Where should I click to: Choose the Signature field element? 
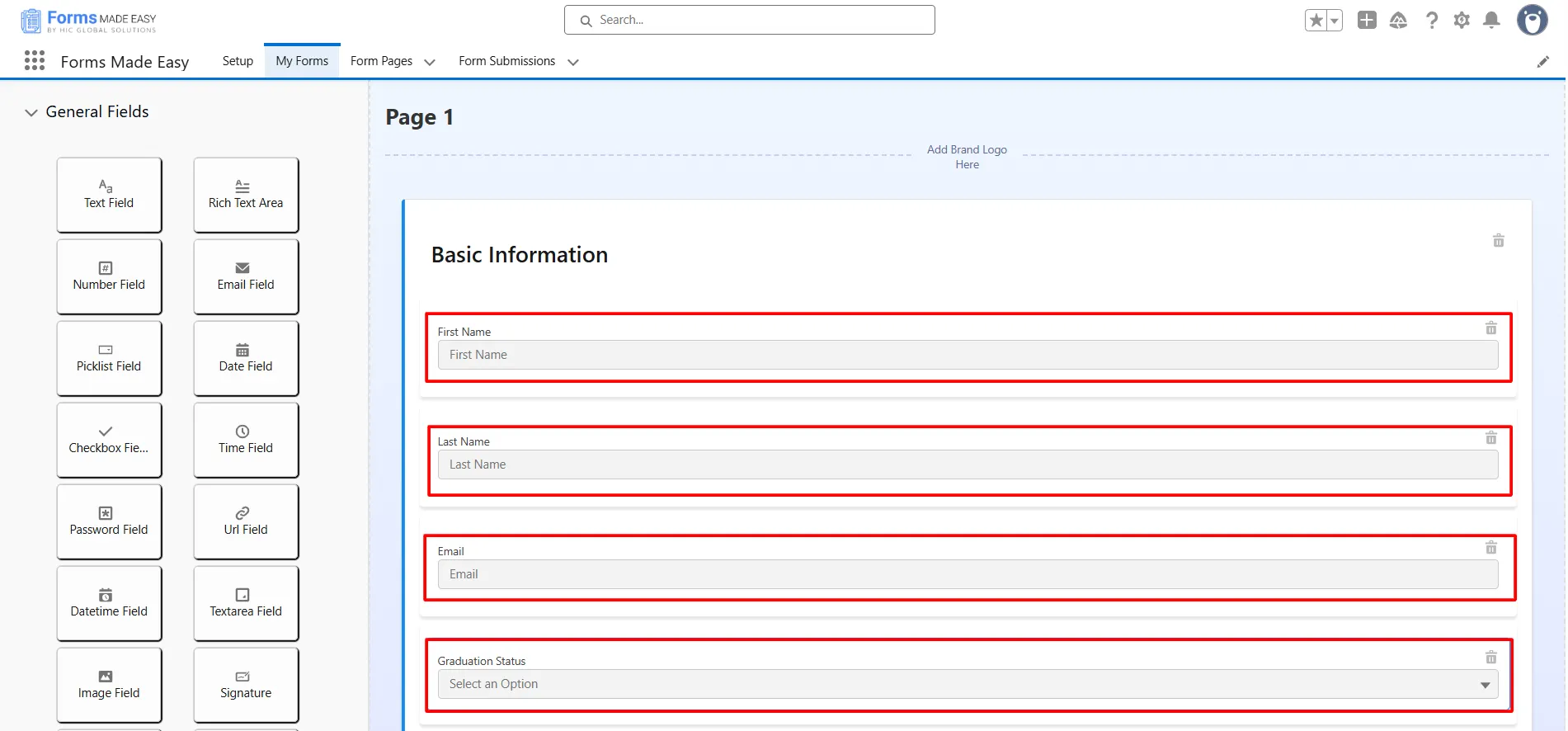pyautogui.click(x=246, y=685)
